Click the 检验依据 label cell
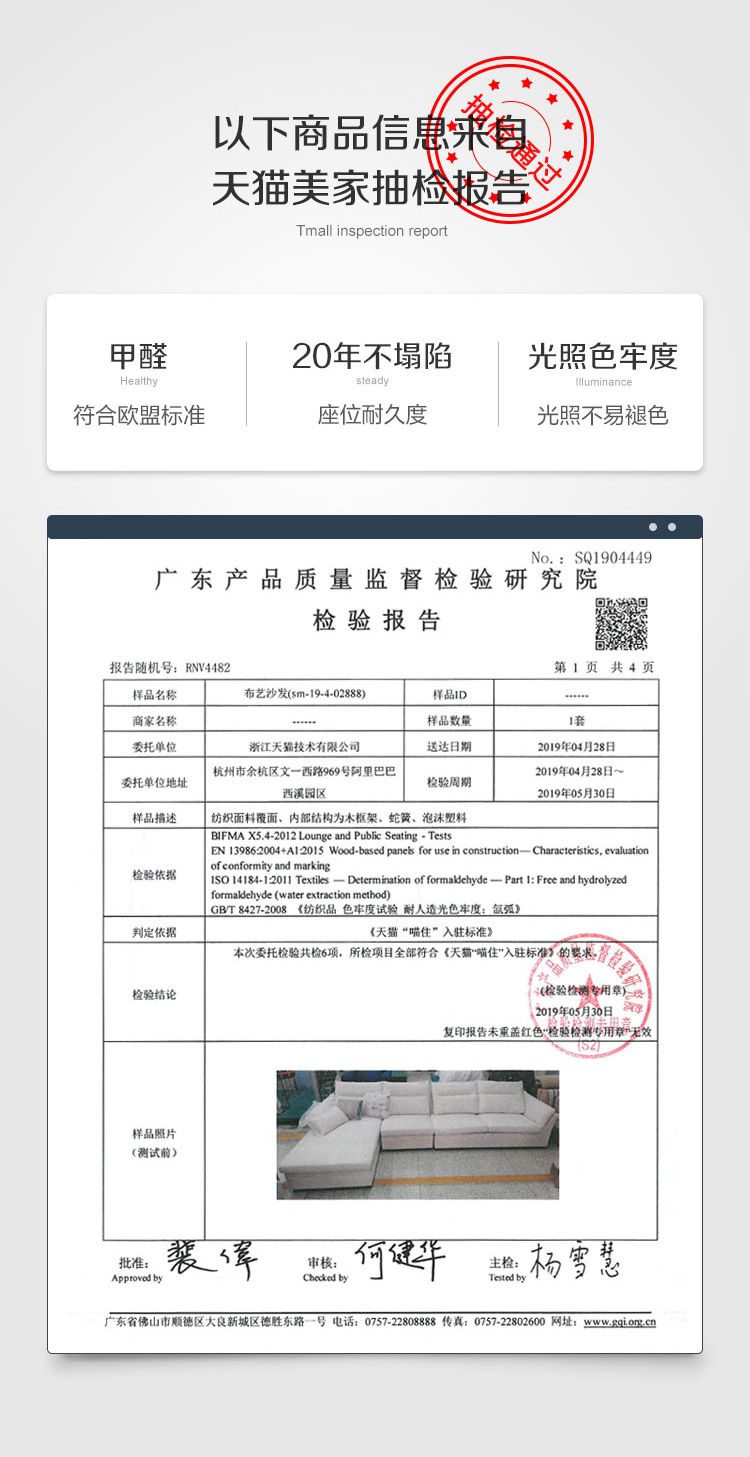750x1457 pixels. click(154, 874)
